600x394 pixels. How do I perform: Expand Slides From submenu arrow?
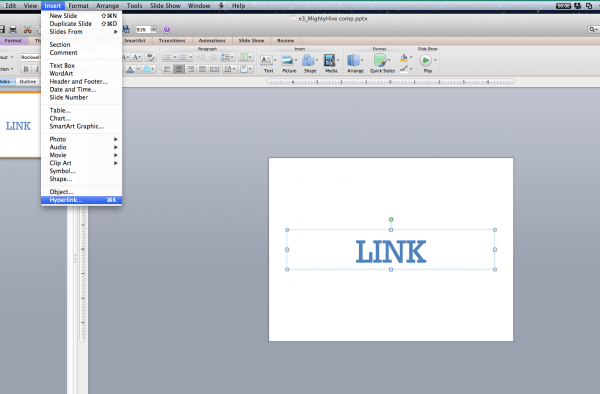[x=115, y=32]
